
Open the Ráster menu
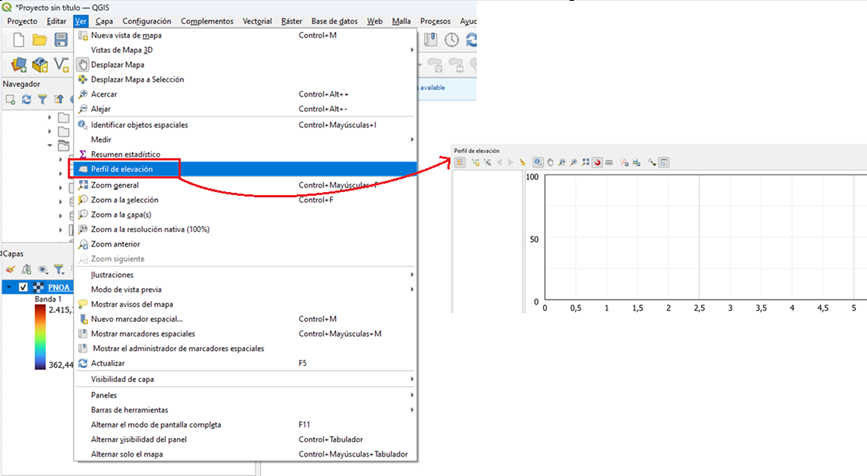(x=292, y=21)
